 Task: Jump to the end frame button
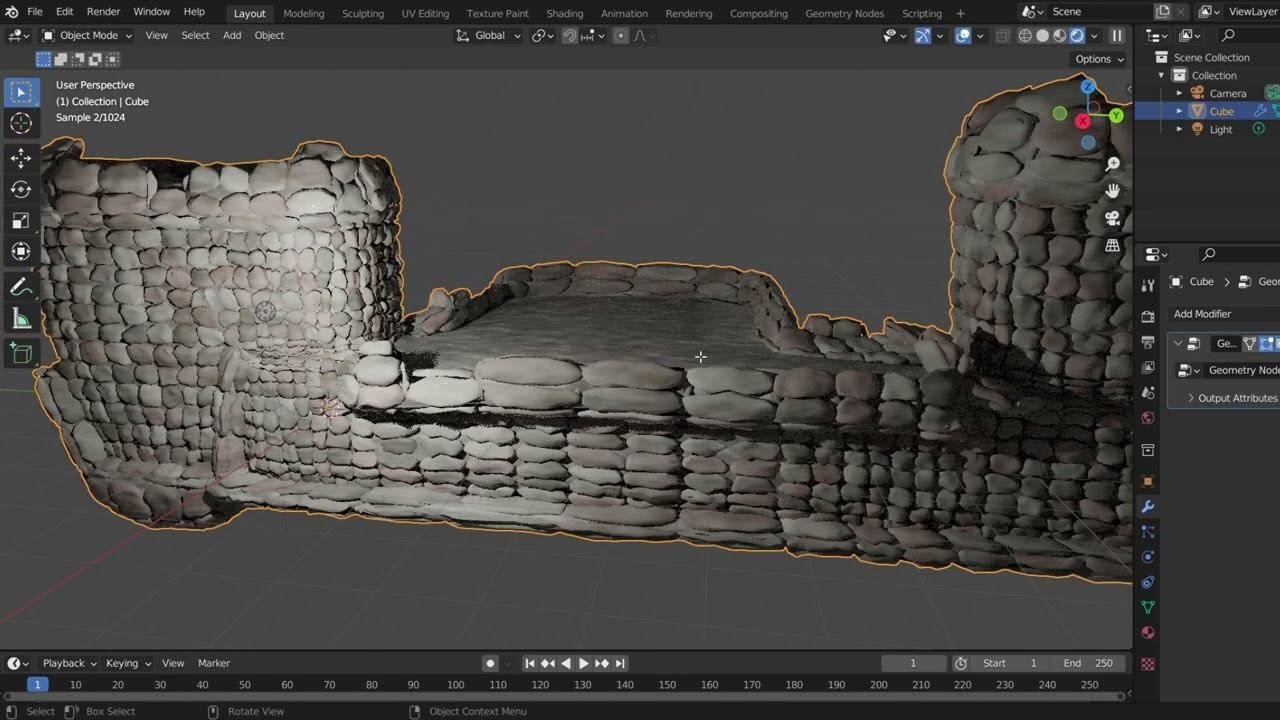pos(620,663)
